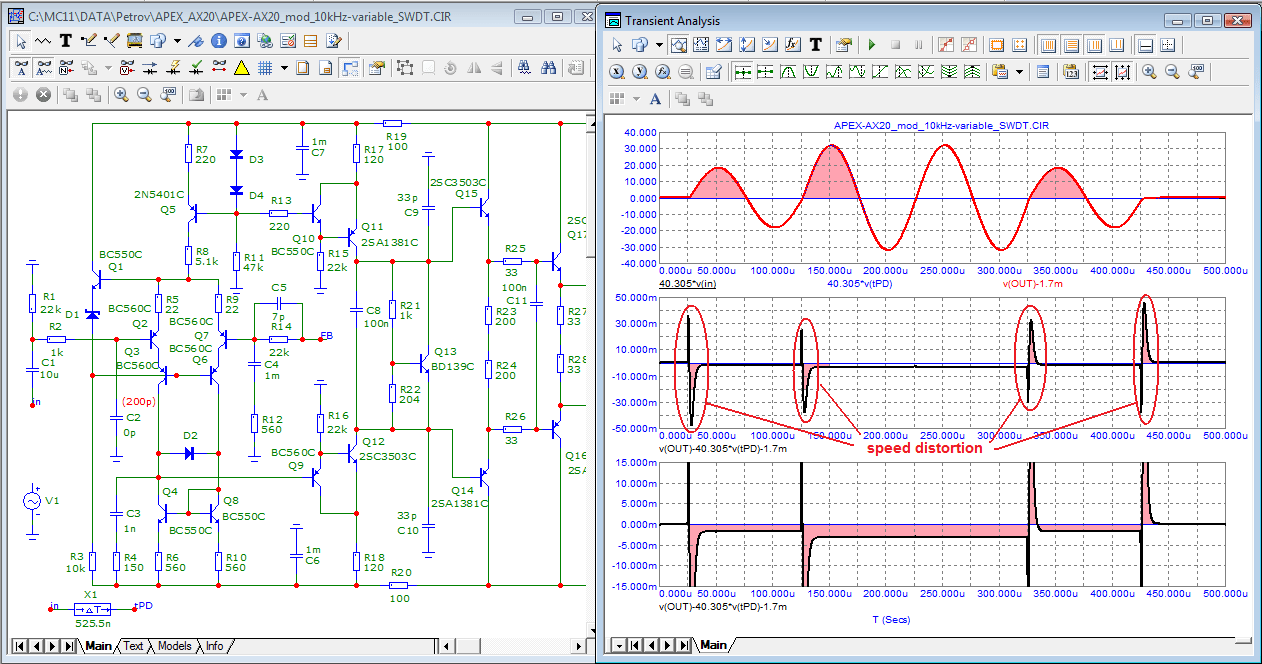Select Main tab in Transient Analysis window

(713, 645)
